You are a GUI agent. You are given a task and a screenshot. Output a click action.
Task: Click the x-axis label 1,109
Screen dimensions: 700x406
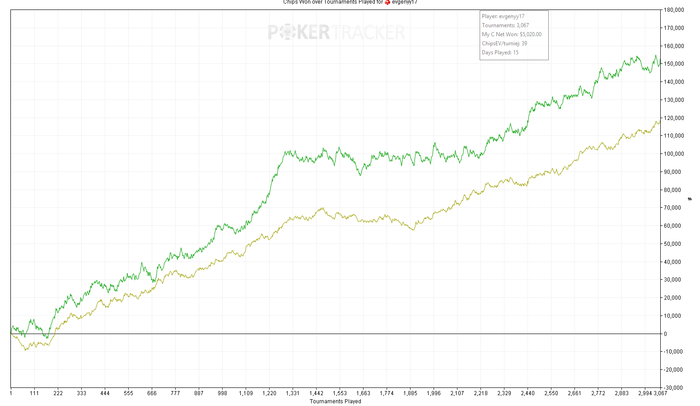point(246,393)
